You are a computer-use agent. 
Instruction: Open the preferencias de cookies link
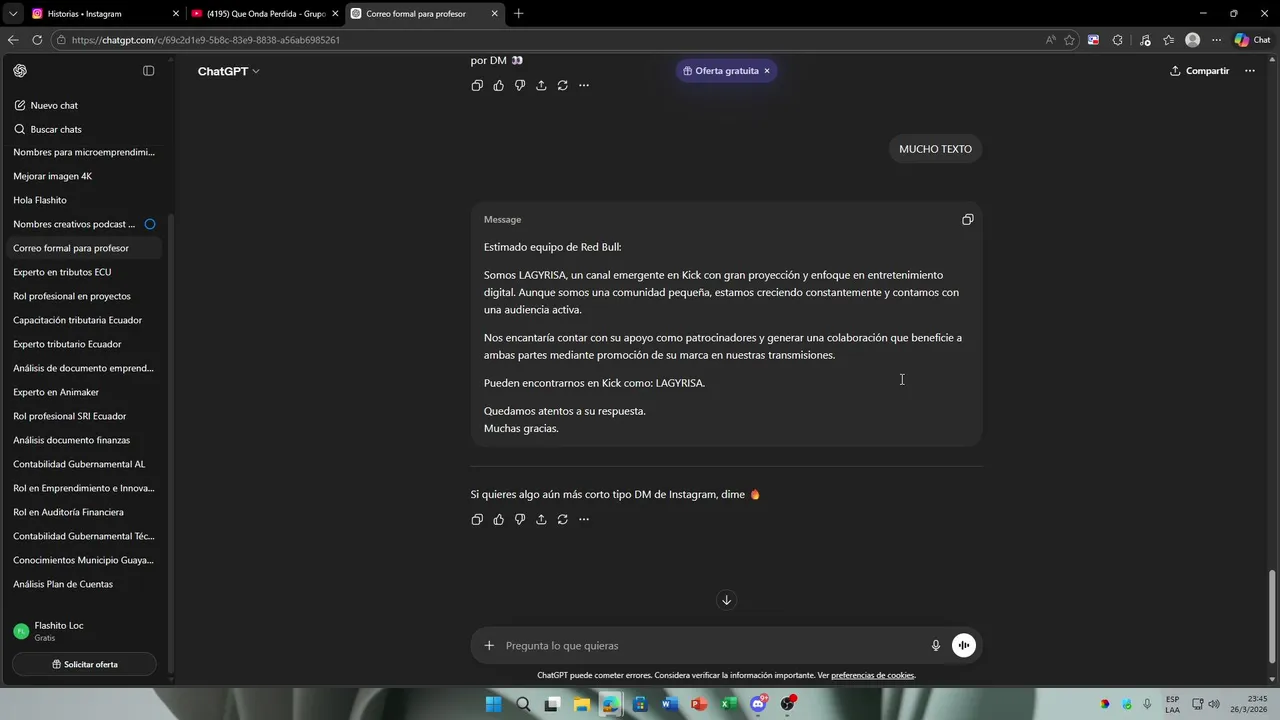(x=872, y=675)
